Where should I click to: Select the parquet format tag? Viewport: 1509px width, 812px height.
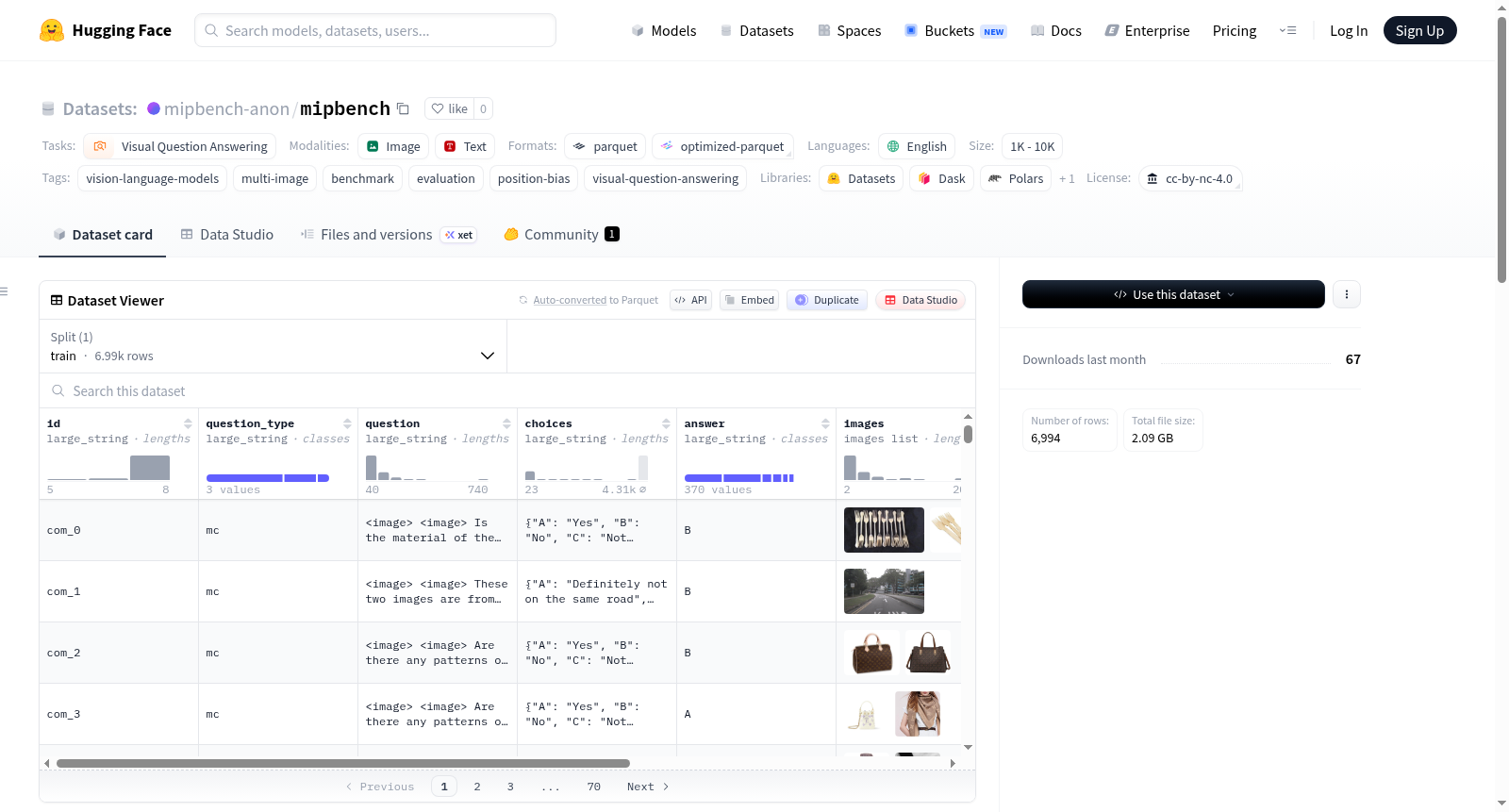(605, 146)
